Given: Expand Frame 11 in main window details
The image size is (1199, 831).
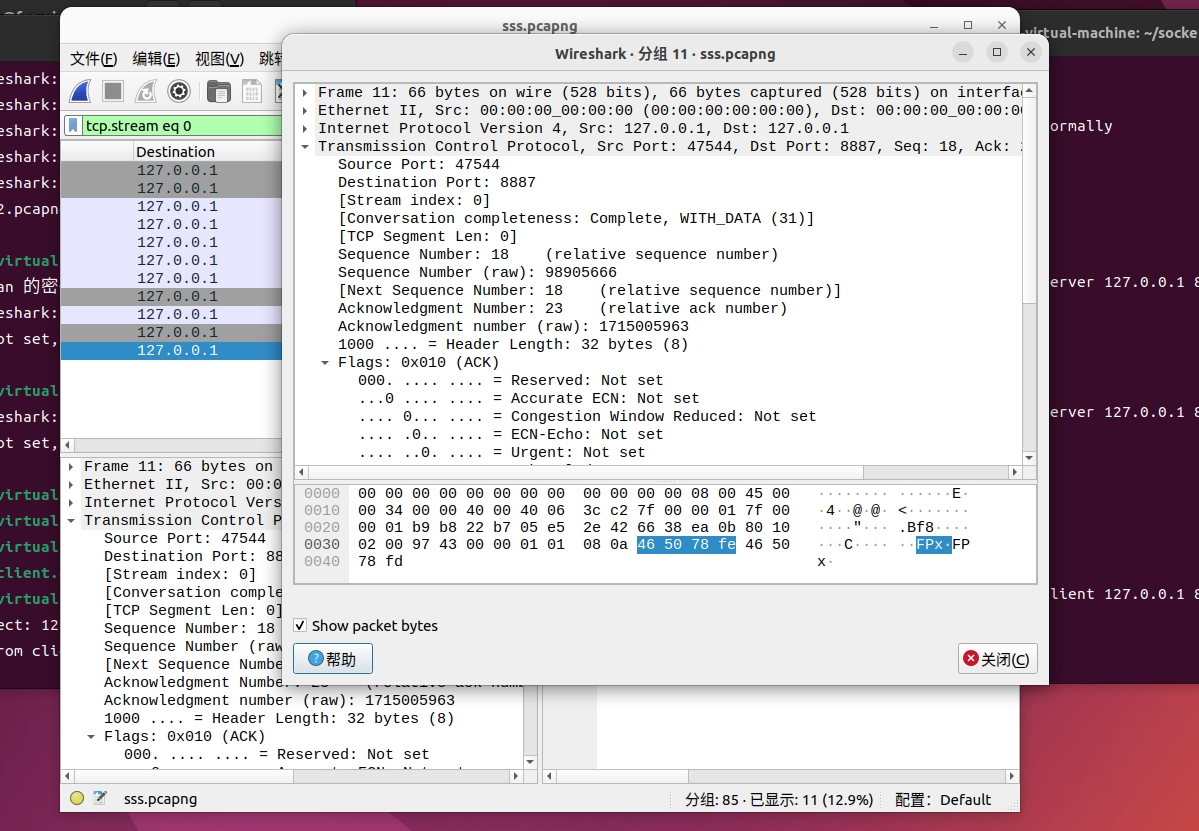Looking at the screenshot, I should 71,466.
